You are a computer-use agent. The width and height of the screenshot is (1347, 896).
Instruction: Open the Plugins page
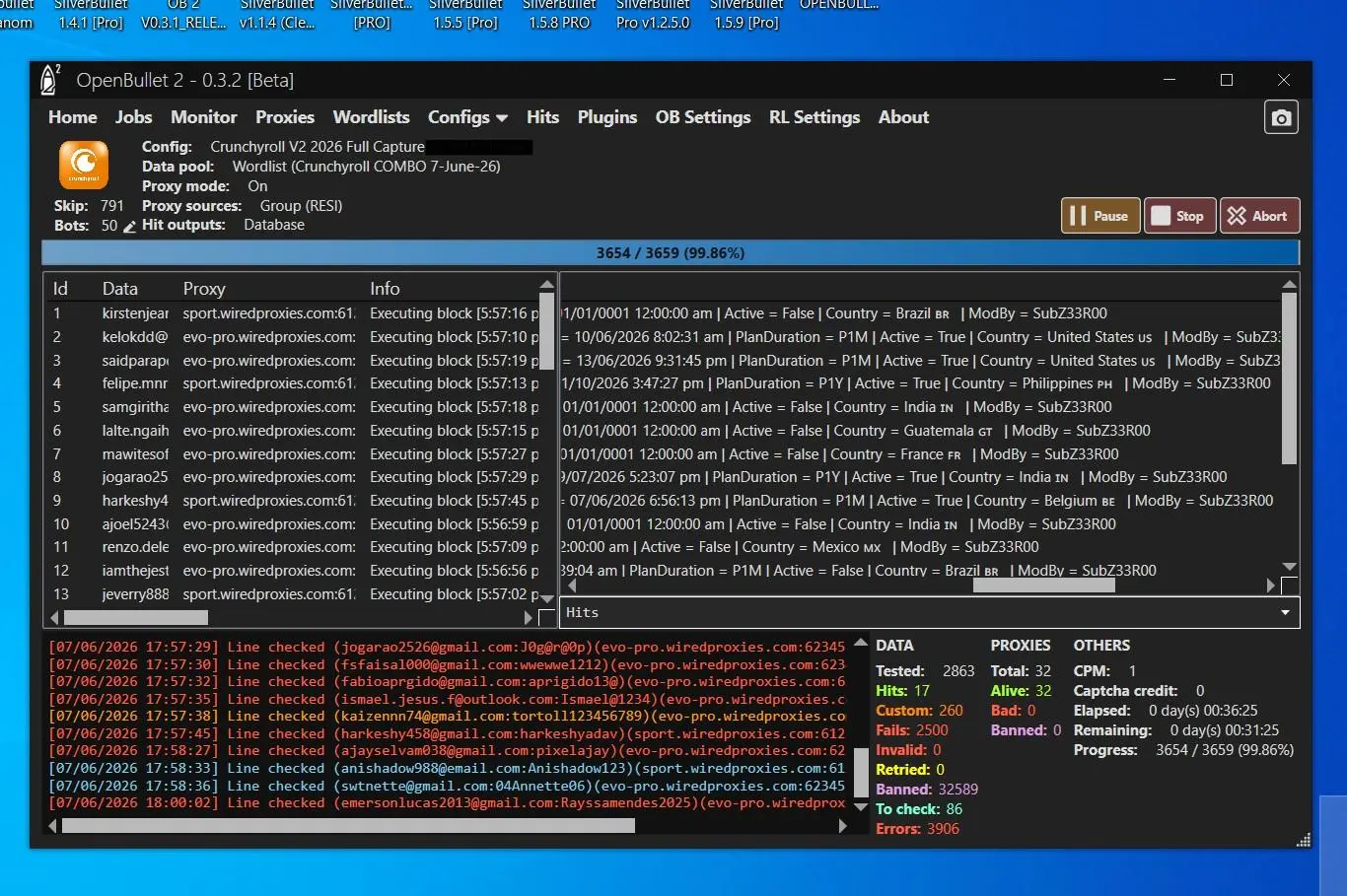click(x=607, y=117)
